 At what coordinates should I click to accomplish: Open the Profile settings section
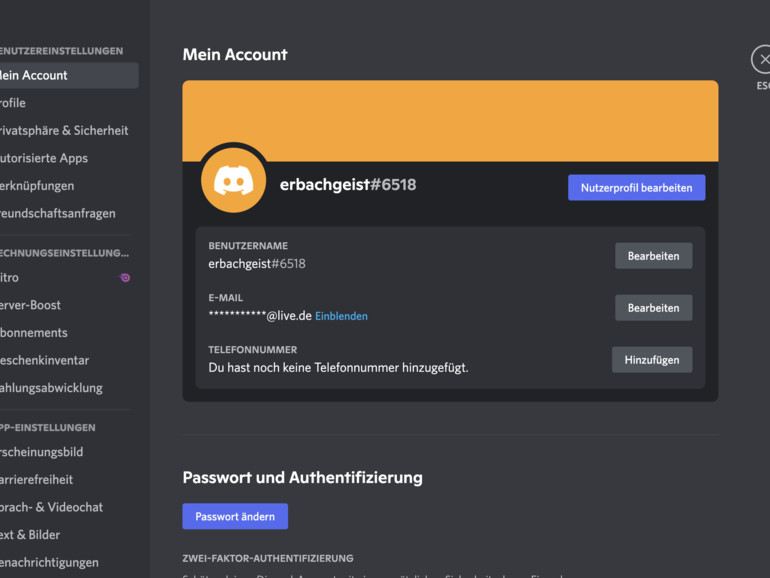tap(69, 103)
